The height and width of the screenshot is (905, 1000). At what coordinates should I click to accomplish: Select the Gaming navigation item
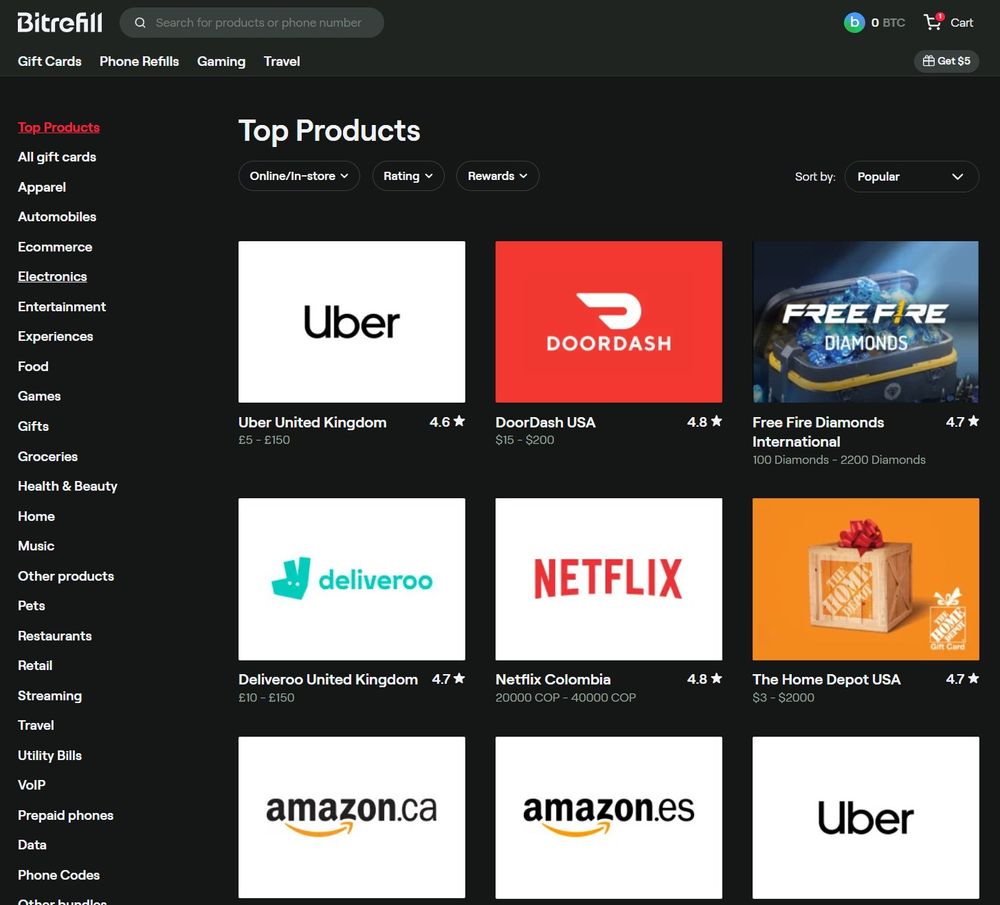(221, 61)
